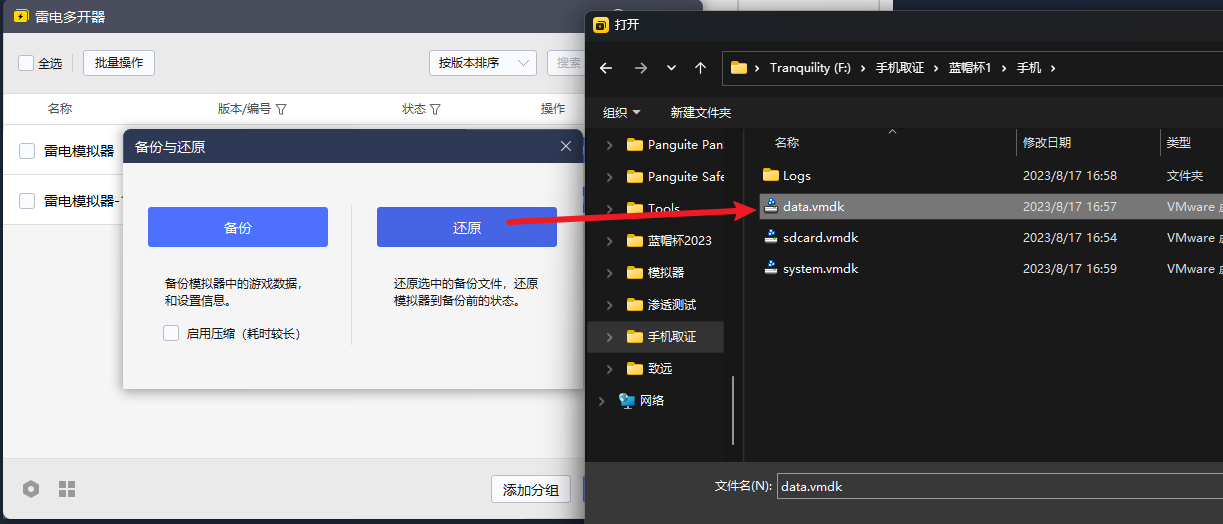Click 蓝帽杯1 in the breadcrumb path

pyautogui.click(x=970, y=68)
